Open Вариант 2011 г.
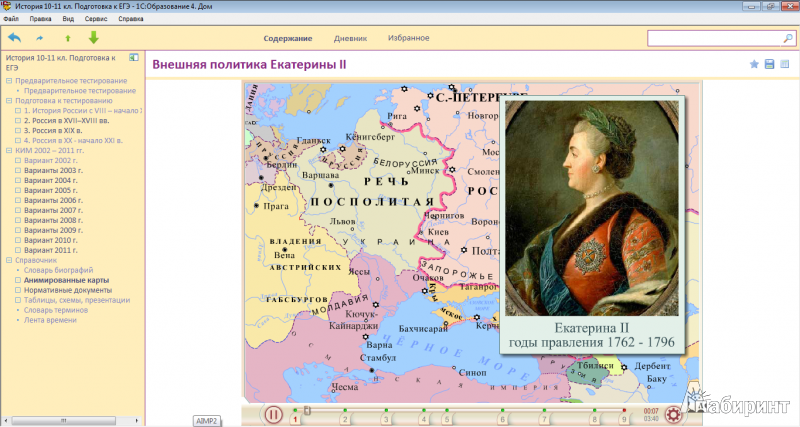Image resolution: width=800 pixels, height=427 pixels. [51, 250]
